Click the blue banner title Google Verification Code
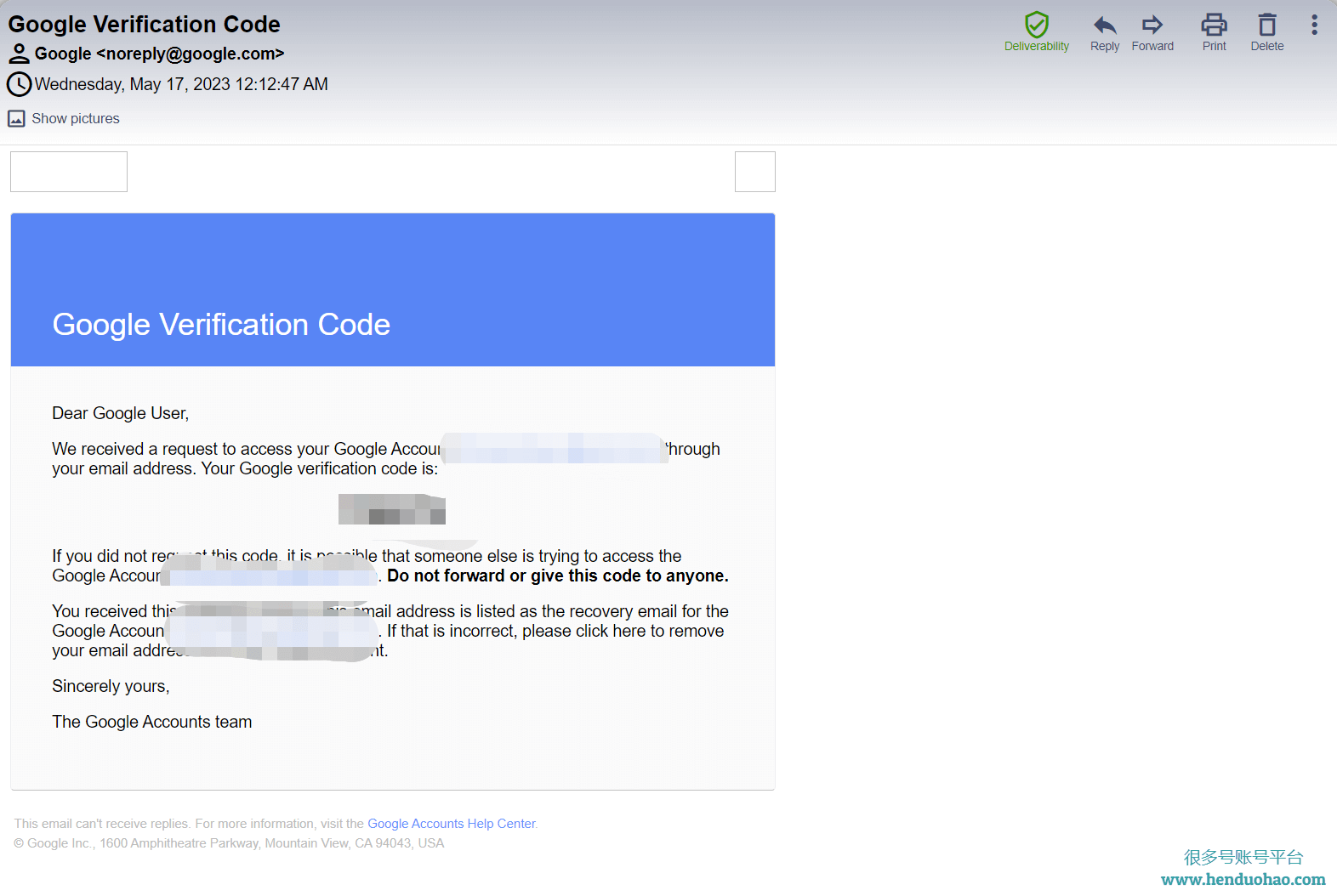This screenshot has height=896, width=1337. [x=221, y=325]
